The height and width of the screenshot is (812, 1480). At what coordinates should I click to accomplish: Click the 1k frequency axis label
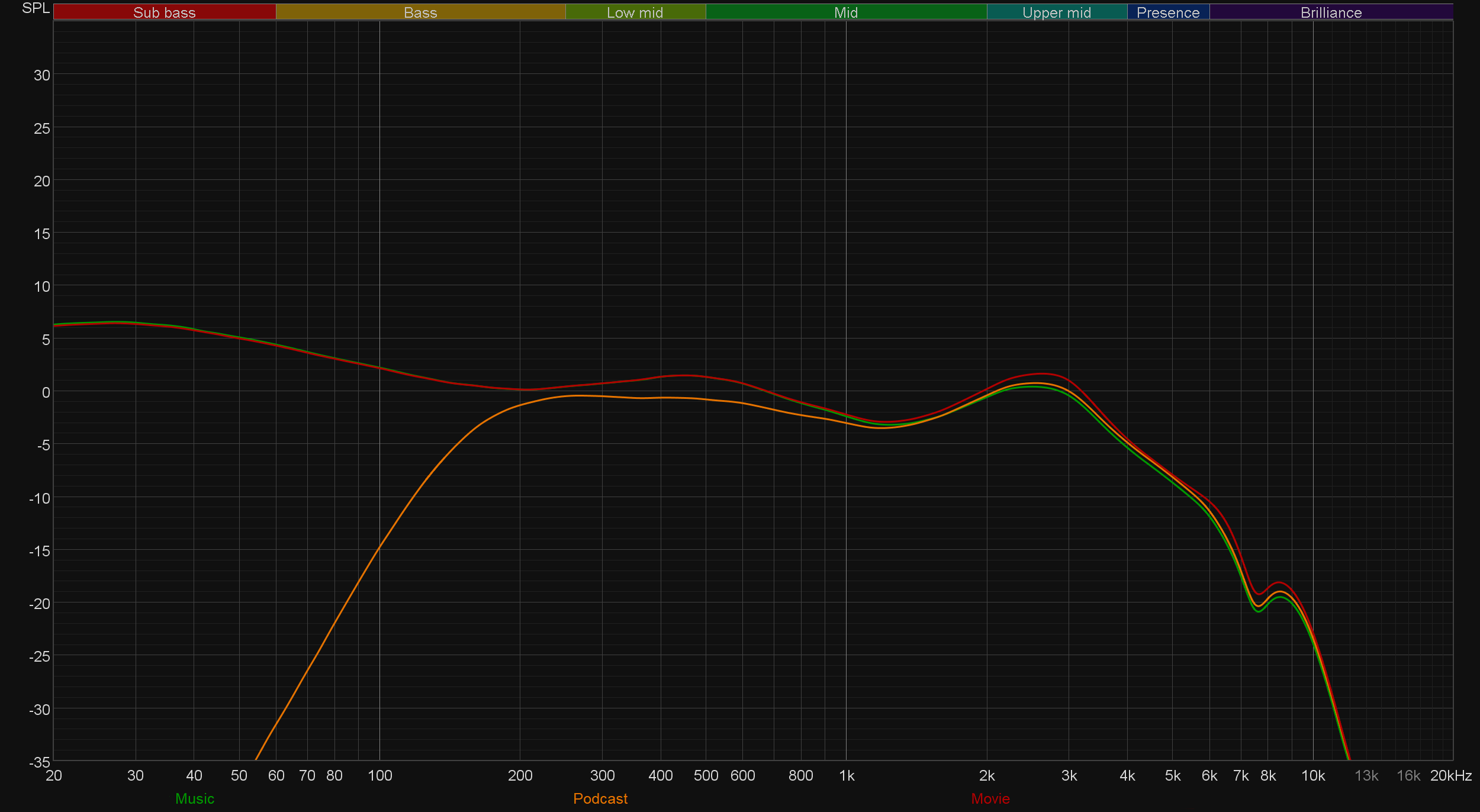pos(847,775)
